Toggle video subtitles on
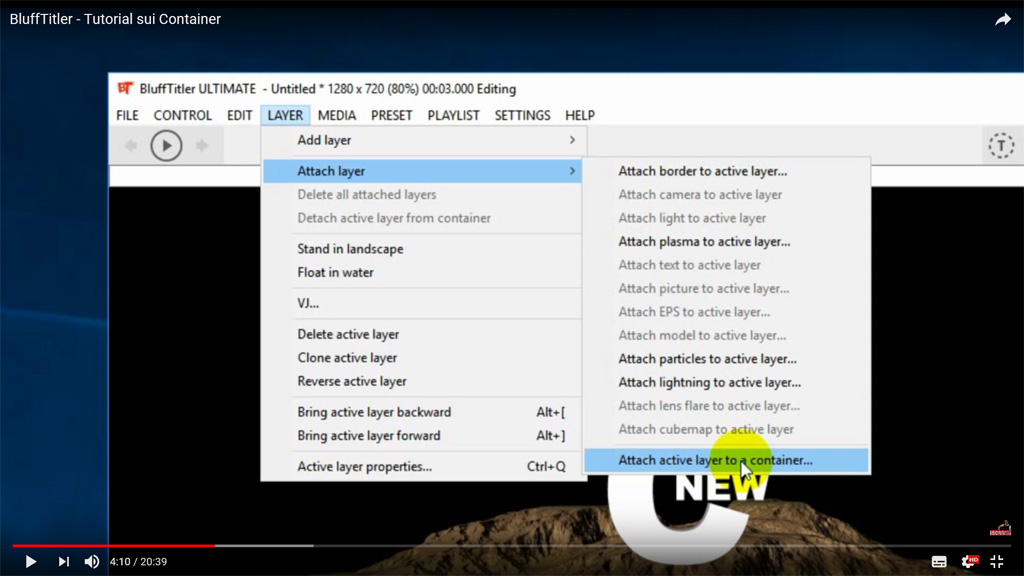 point(939,562)
